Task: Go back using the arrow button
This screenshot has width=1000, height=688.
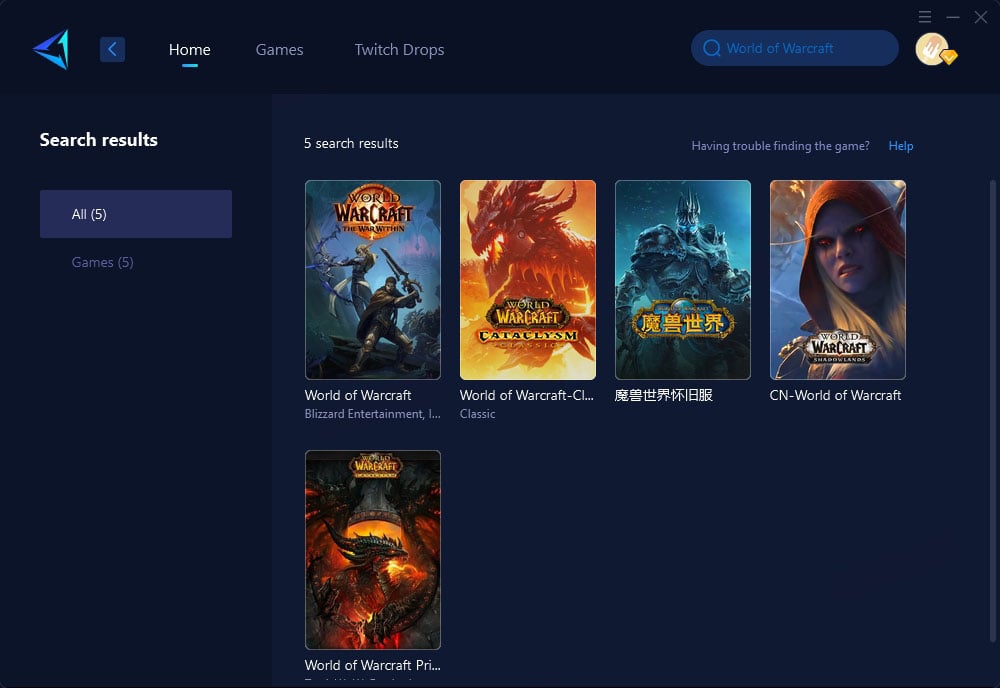Action: coord(112,49)
